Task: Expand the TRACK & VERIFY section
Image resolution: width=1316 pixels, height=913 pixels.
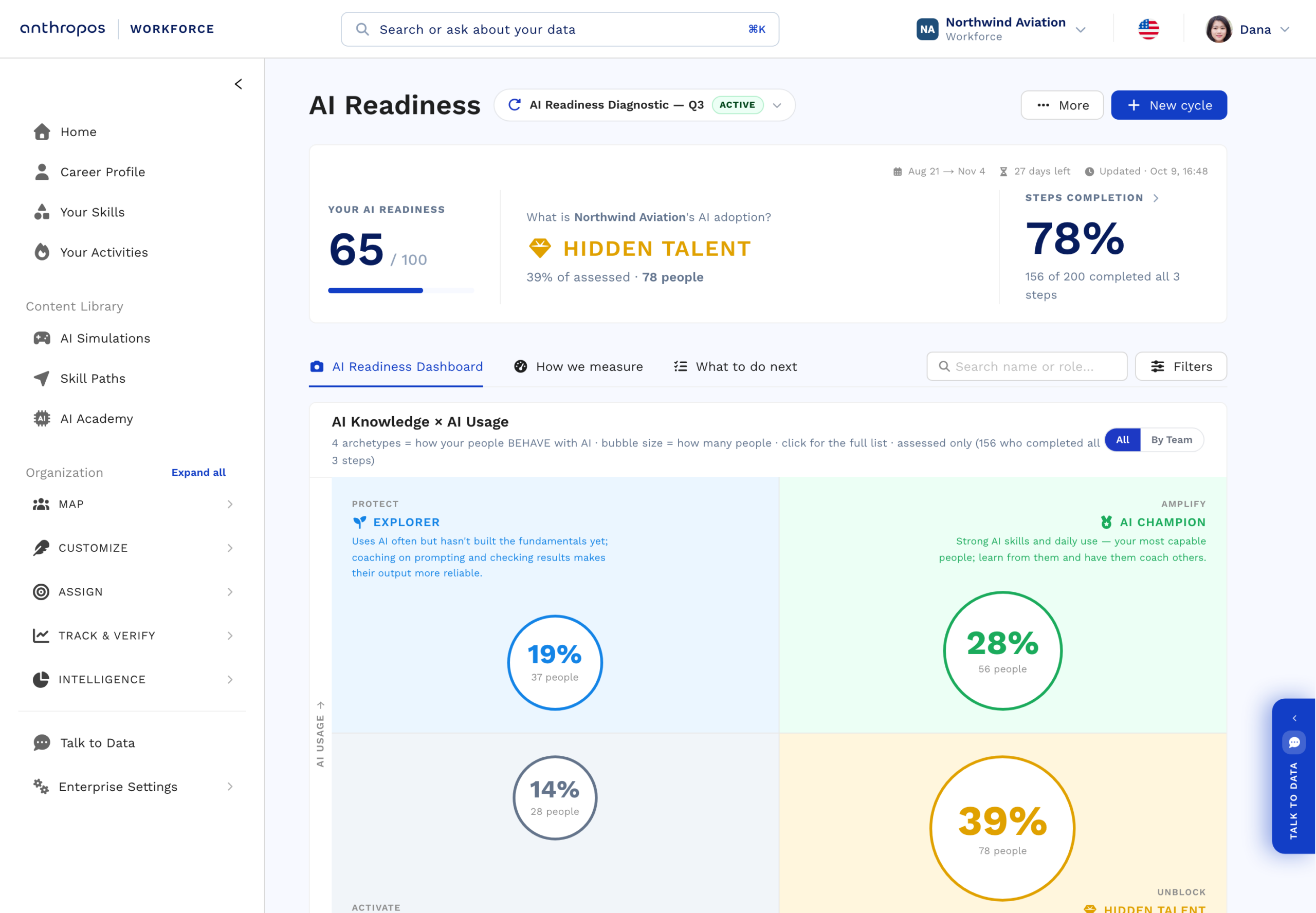Action: click(132, 635)
